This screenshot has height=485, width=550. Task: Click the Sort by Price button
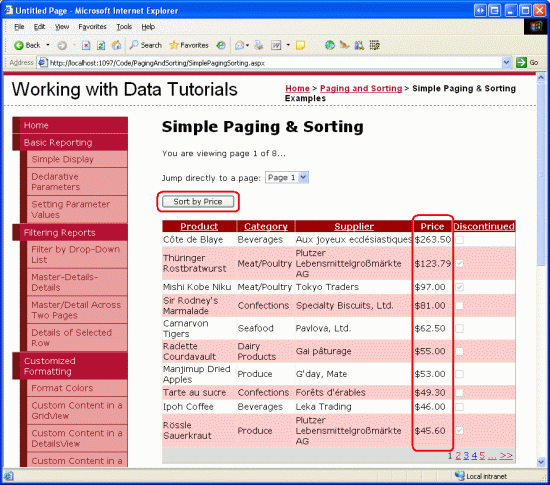(x=198, y=202)
